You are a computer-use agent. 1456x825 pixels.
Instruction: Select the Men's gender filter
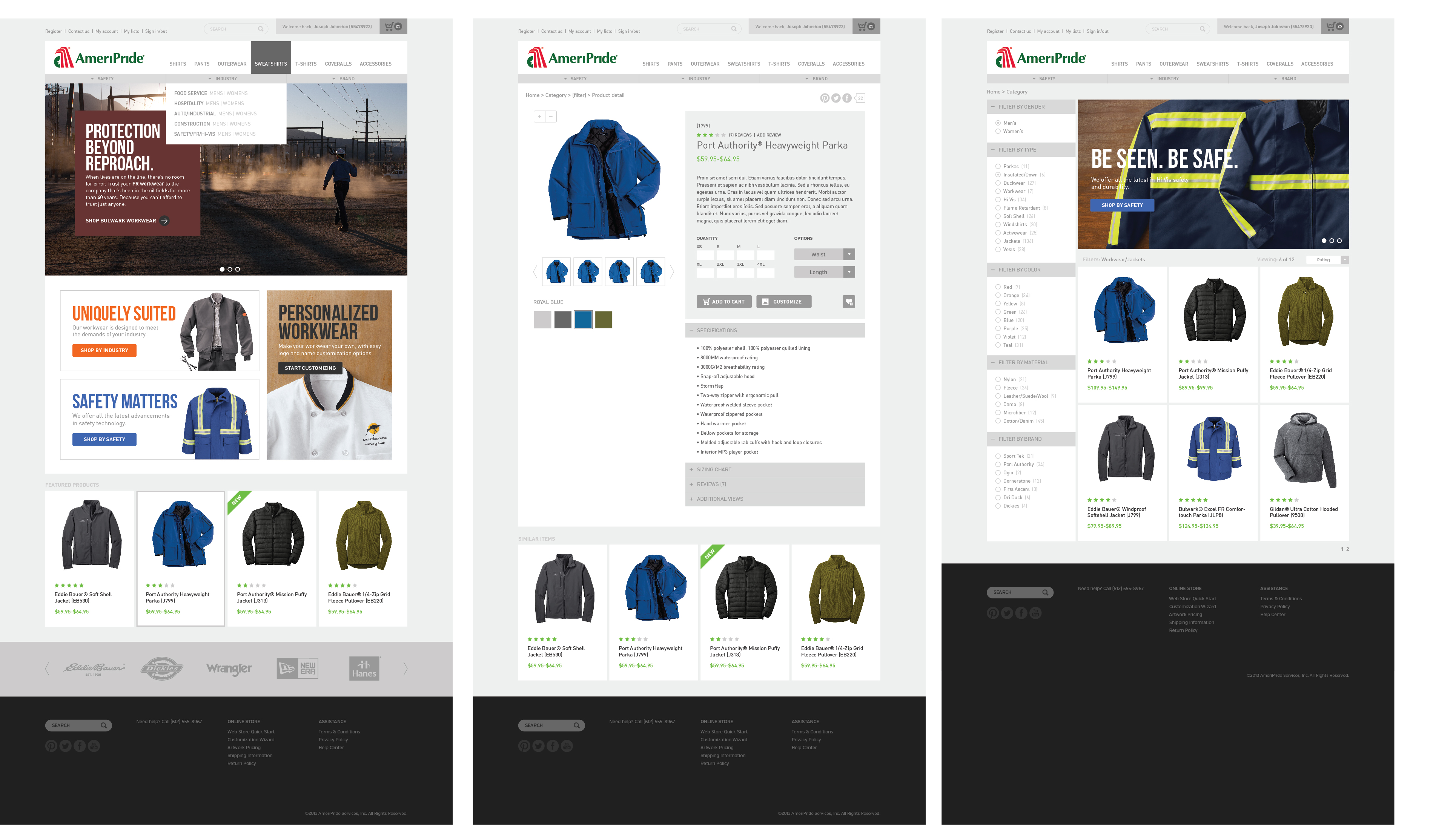pos(998,123)
